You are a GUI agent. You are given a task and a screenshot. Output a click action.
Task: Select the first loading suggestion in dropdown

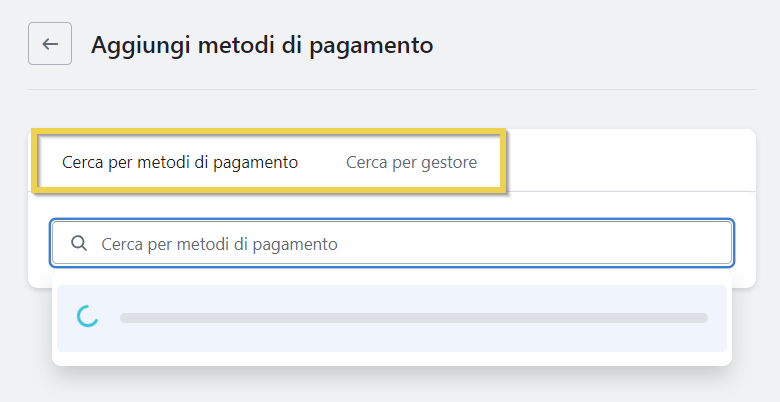[x=392, y=318]
